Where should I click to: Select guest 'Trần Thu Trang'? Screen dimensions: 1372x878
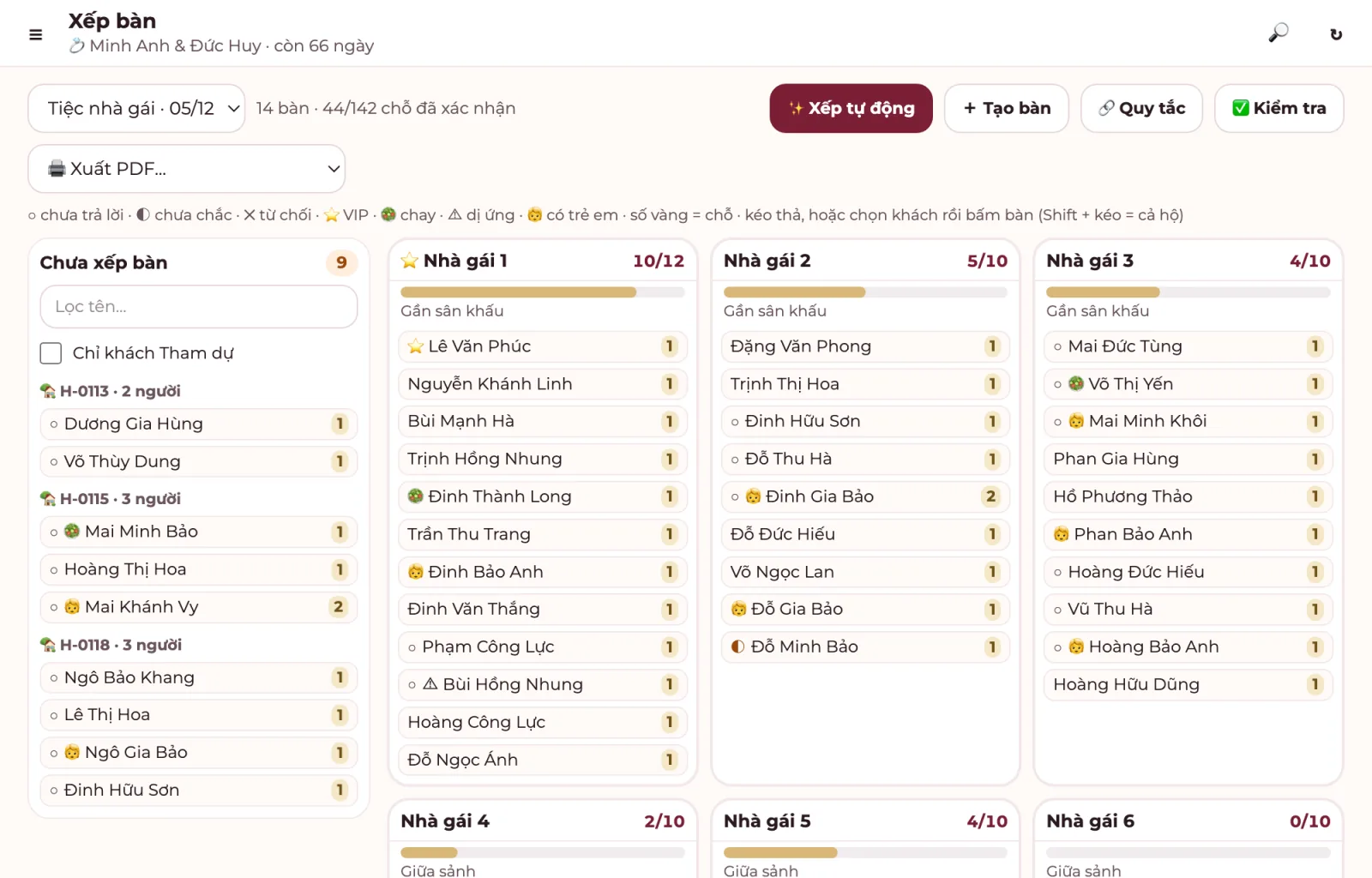(542, 534)
